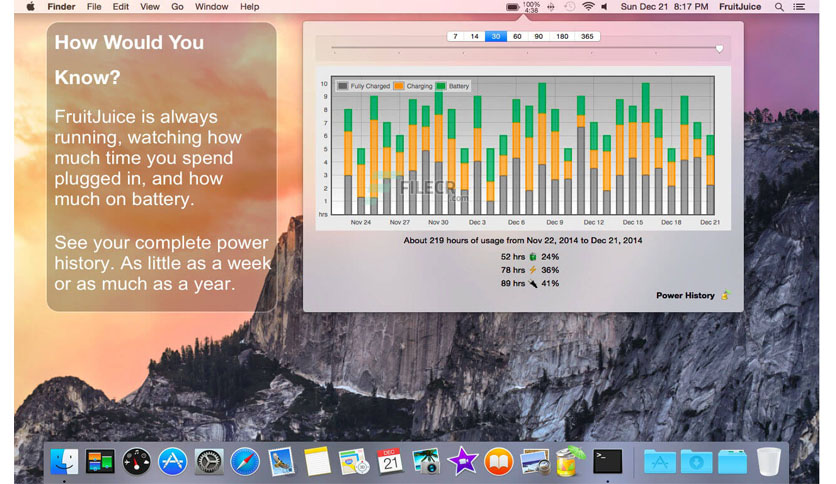Launch Maps from the Dock
Screen dimensions: 836x484
pos(353,461)
